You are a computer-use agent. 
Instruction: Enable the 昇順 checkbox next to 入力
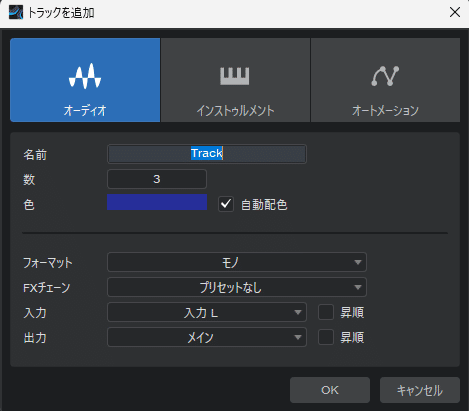[326, 312]
